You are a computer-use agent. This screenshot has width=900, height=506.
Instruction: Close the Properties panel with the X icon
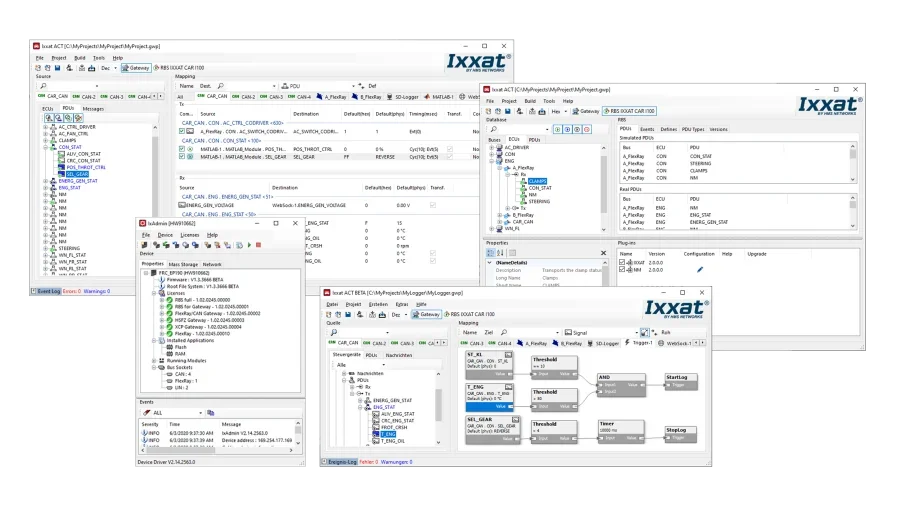tap(603, 252)
